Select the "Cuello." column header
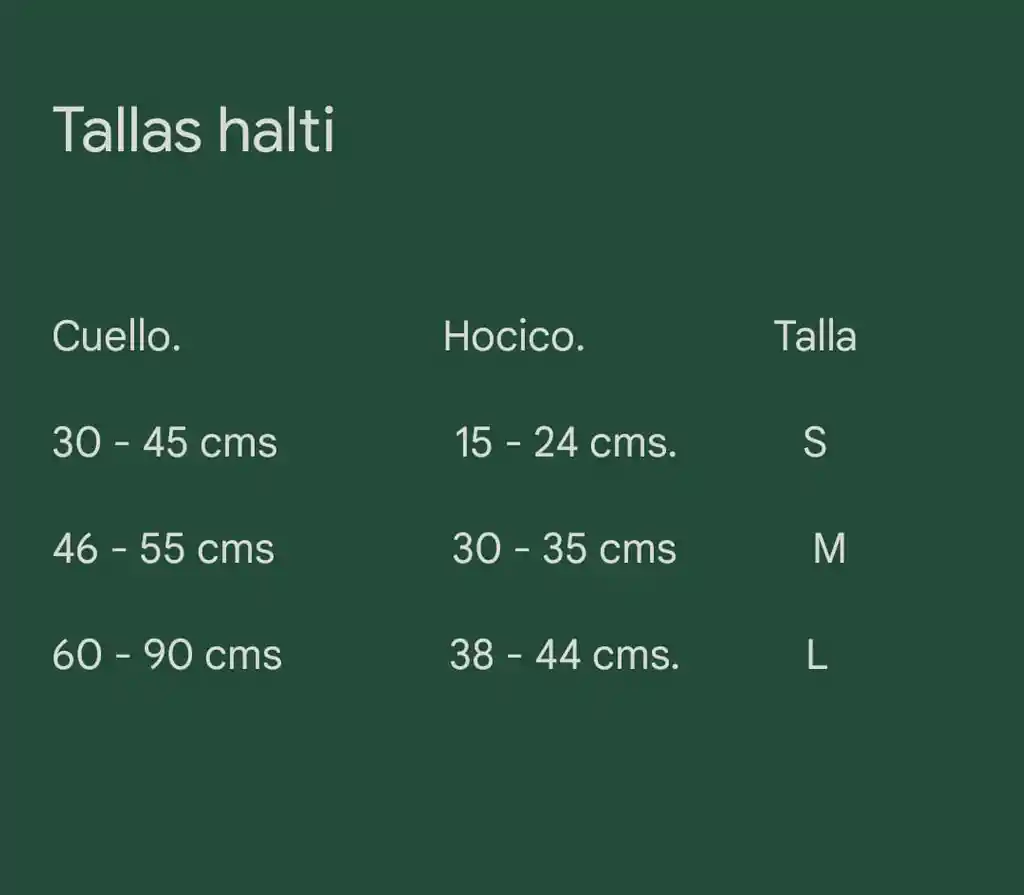The height and width of the screenshot is (895, 1024). click(117, 336)
